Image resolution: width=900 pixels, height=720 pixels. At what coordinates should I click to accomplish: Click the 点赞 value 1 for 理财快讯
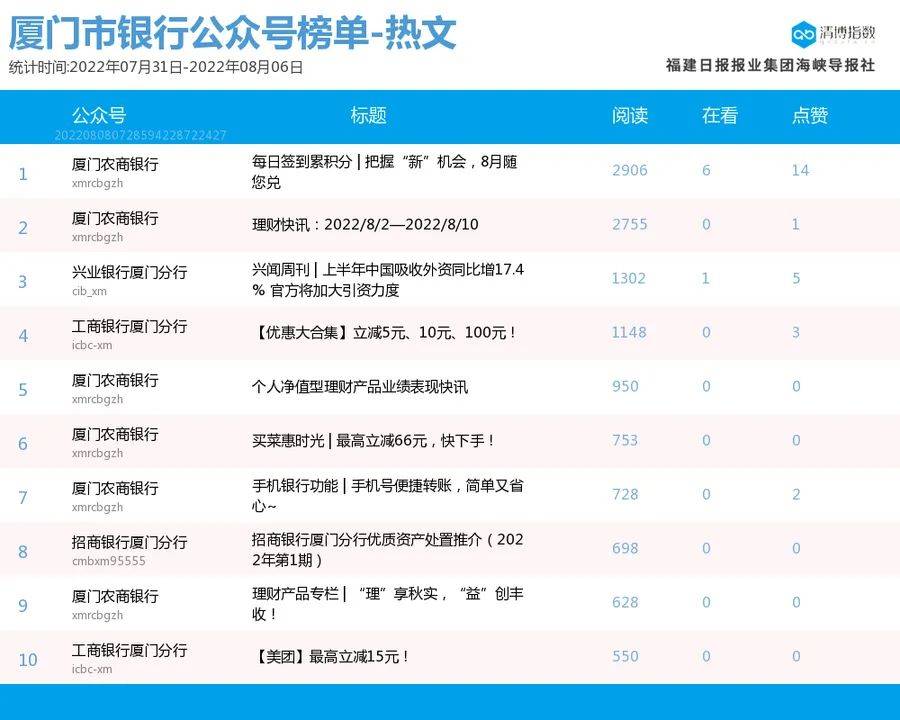coord(796,224)
